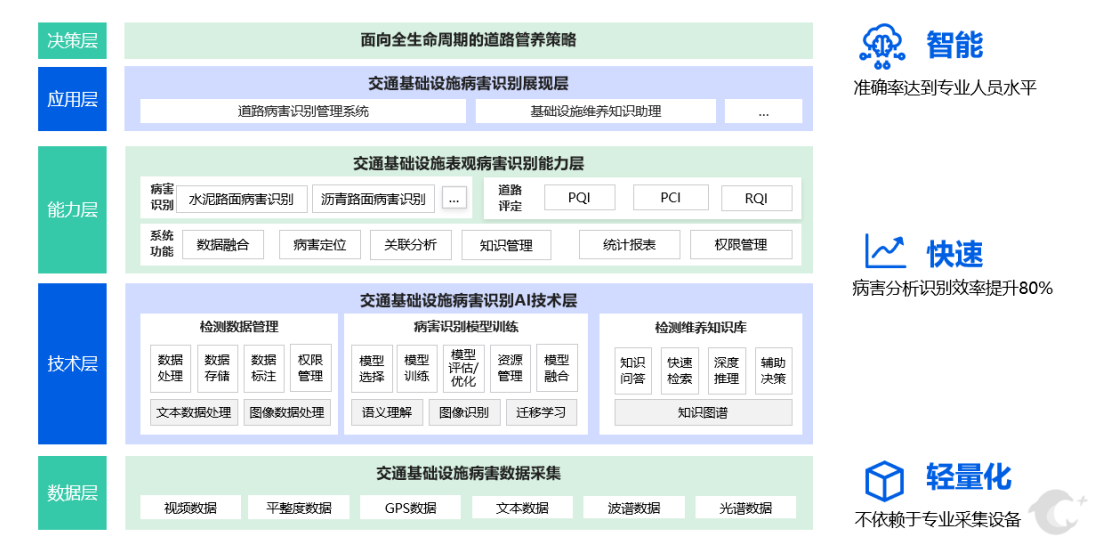Click the 光谱数据 box
This screenshot has width=1102, height=543.
(x=746, y=507)
